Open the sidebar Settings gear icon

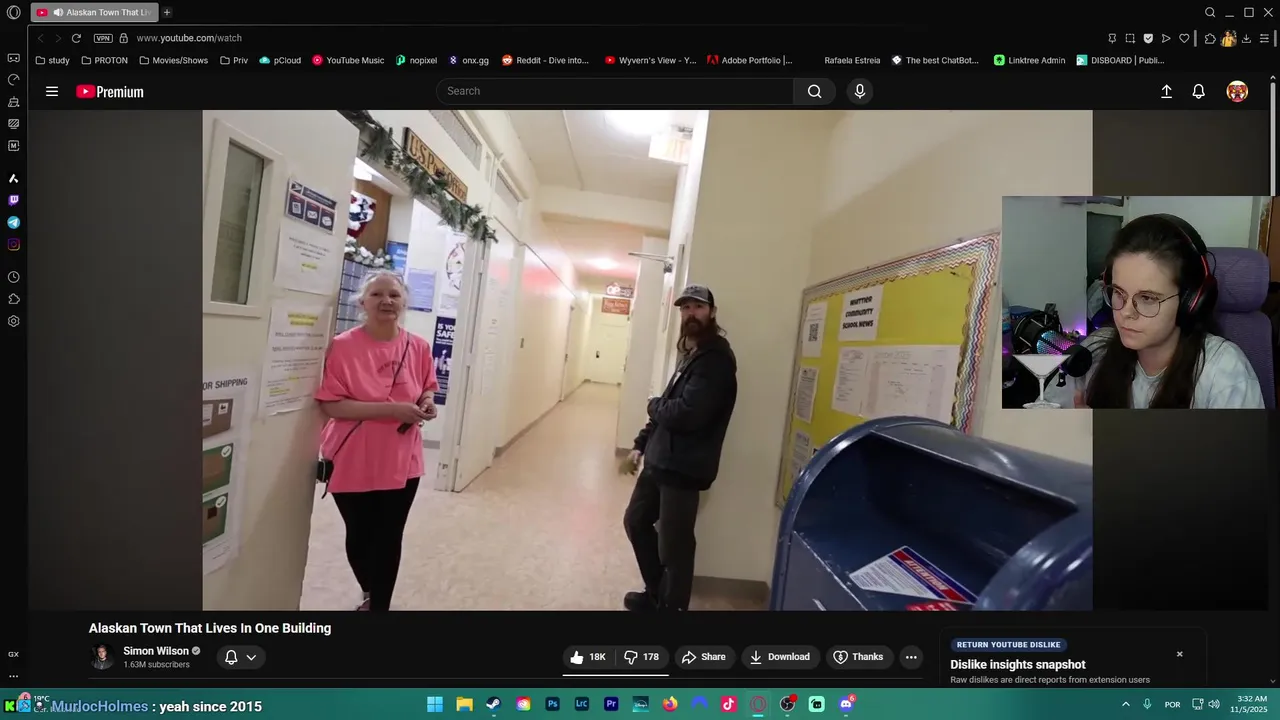tap(13, 321)
